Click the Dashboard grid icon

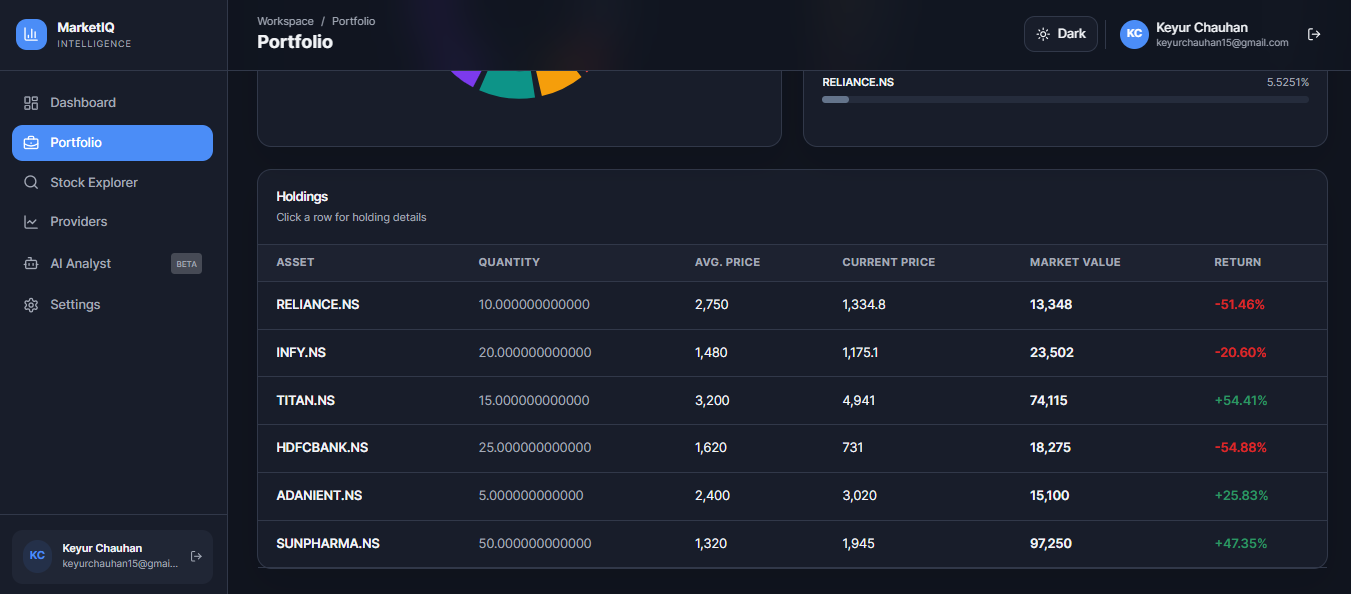click(31, 103)
